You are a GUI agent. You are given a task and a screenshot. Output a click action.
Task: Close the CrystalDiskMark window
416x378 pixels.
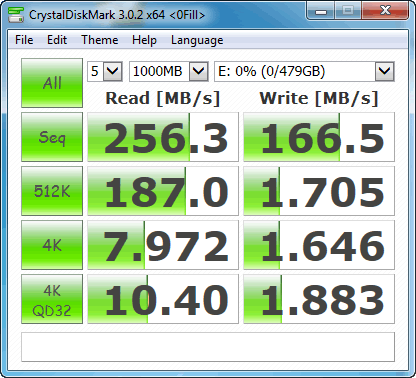pyautogui.click(x=385, y=11)
